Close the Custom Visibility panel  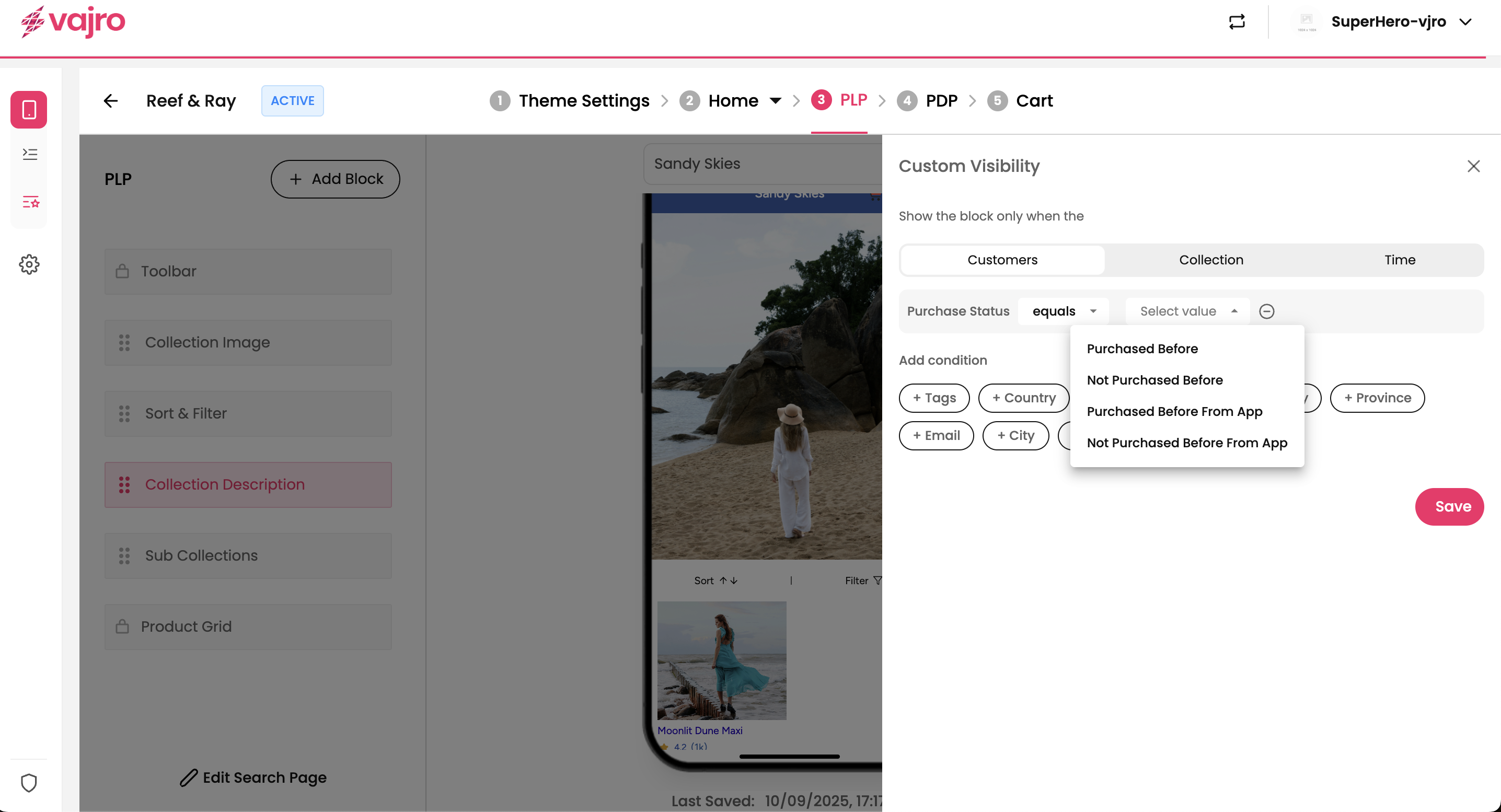tap(1473, 166)
